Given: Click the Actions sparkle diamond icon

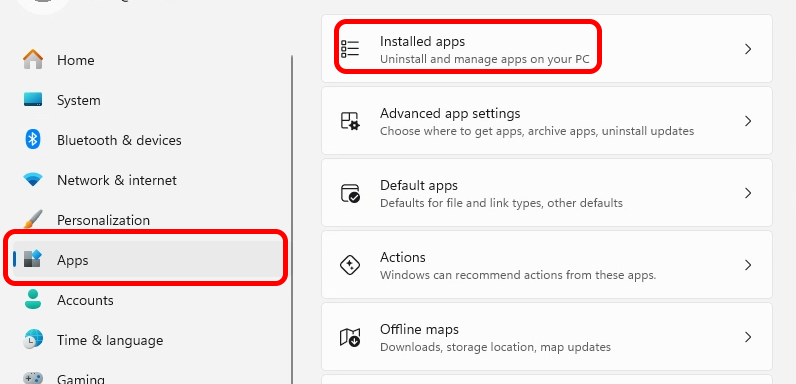Looking at the screenshot, I should (350, 265).
